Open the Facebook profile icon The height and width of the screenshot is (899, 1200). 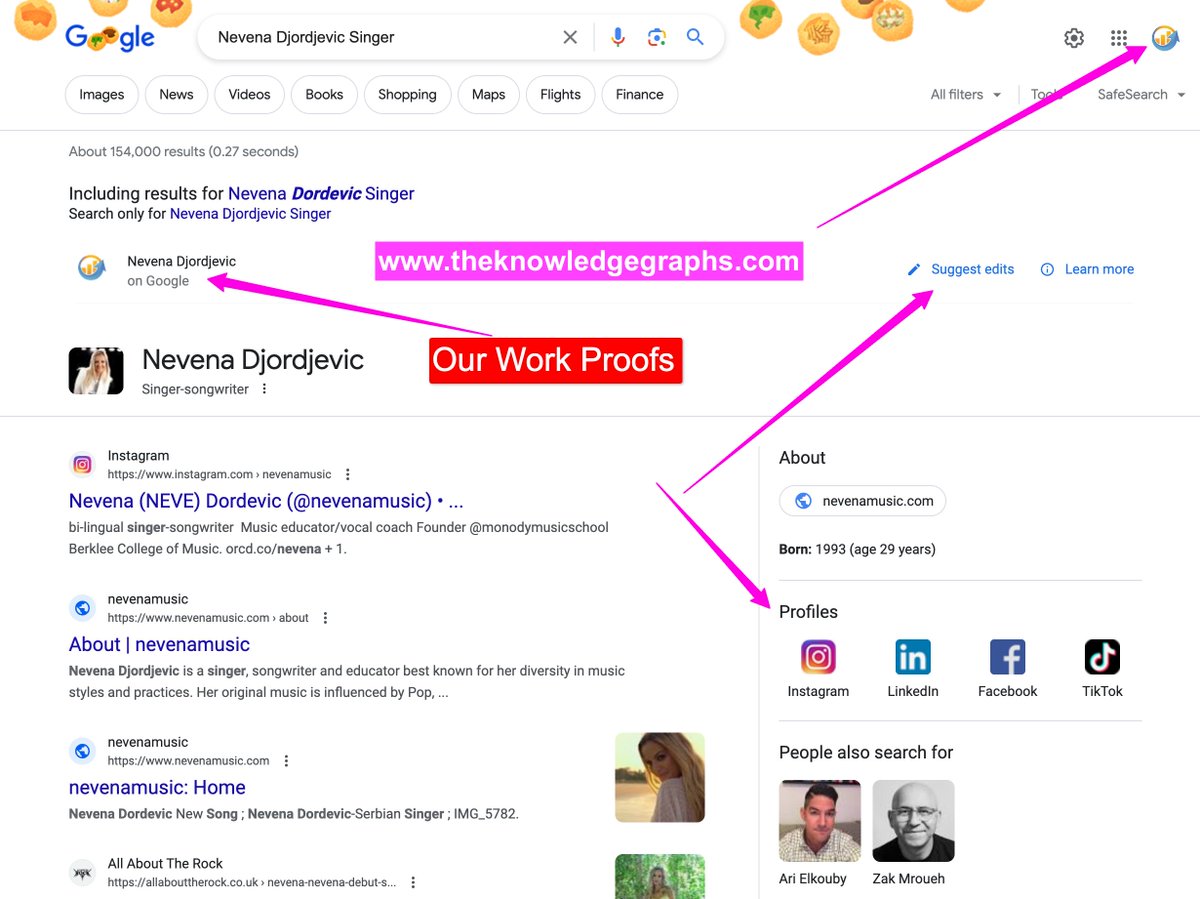click(1008, 657)
